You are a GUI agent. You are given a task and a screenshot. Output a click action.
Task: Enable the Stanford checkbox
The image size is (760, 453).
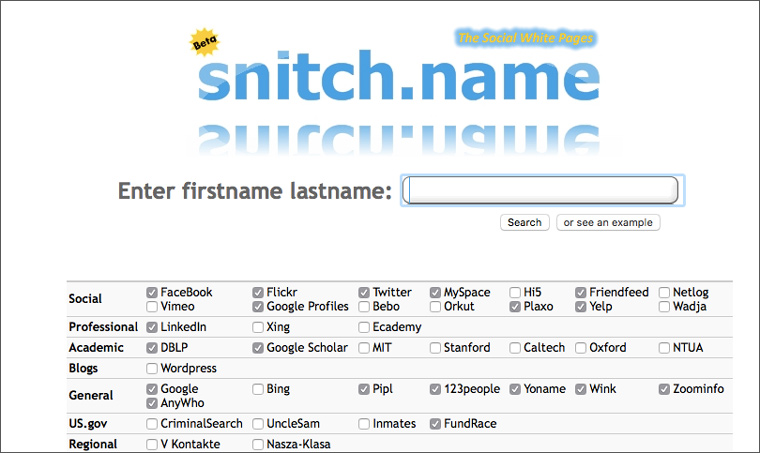tap(435, 348)
